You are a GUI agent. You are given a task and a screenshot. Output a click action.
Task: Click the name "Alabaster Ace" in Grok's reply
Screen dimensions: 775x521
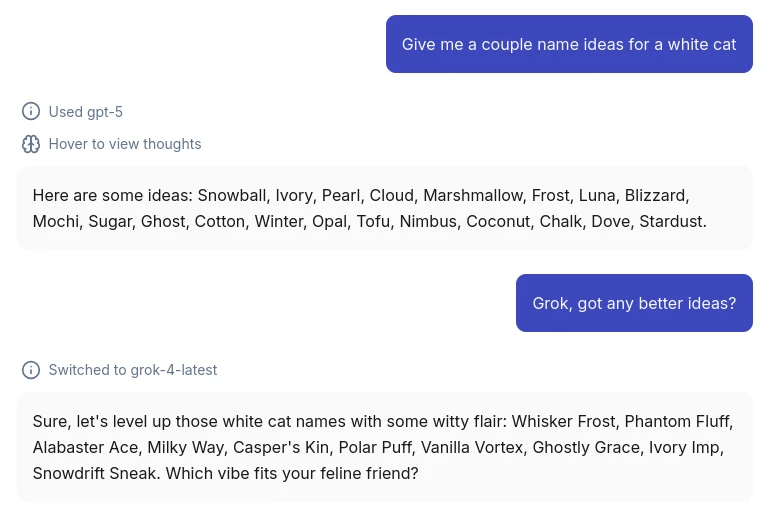pyautogui.click(x=82, y=447)
